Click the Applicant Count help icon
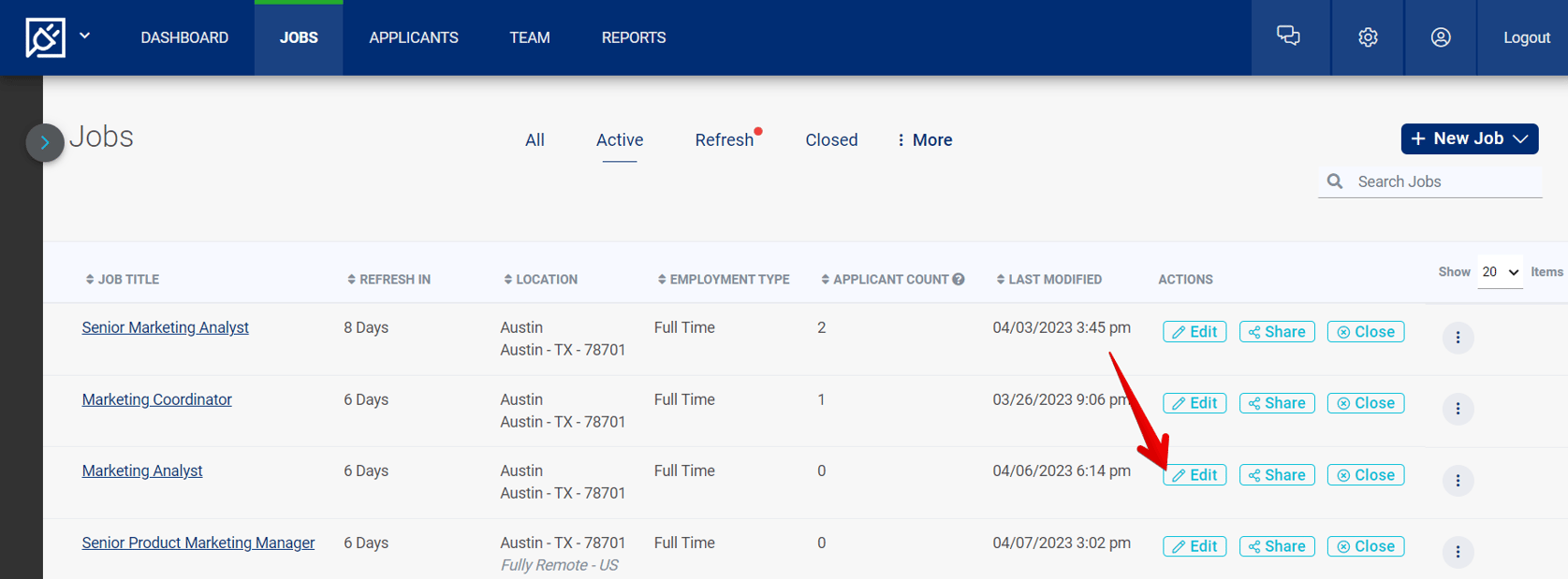Viewport: 1568px width, 579px height. (x=959, y=279)
